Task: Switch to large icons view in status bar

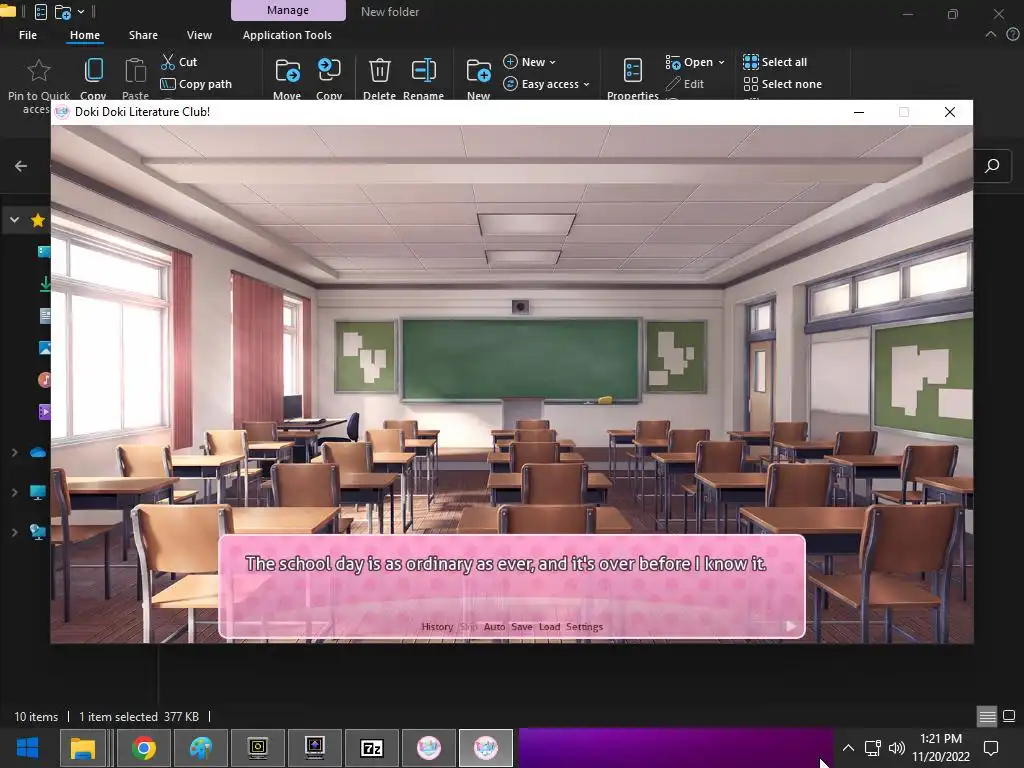Action: (x=1009, y=716)
